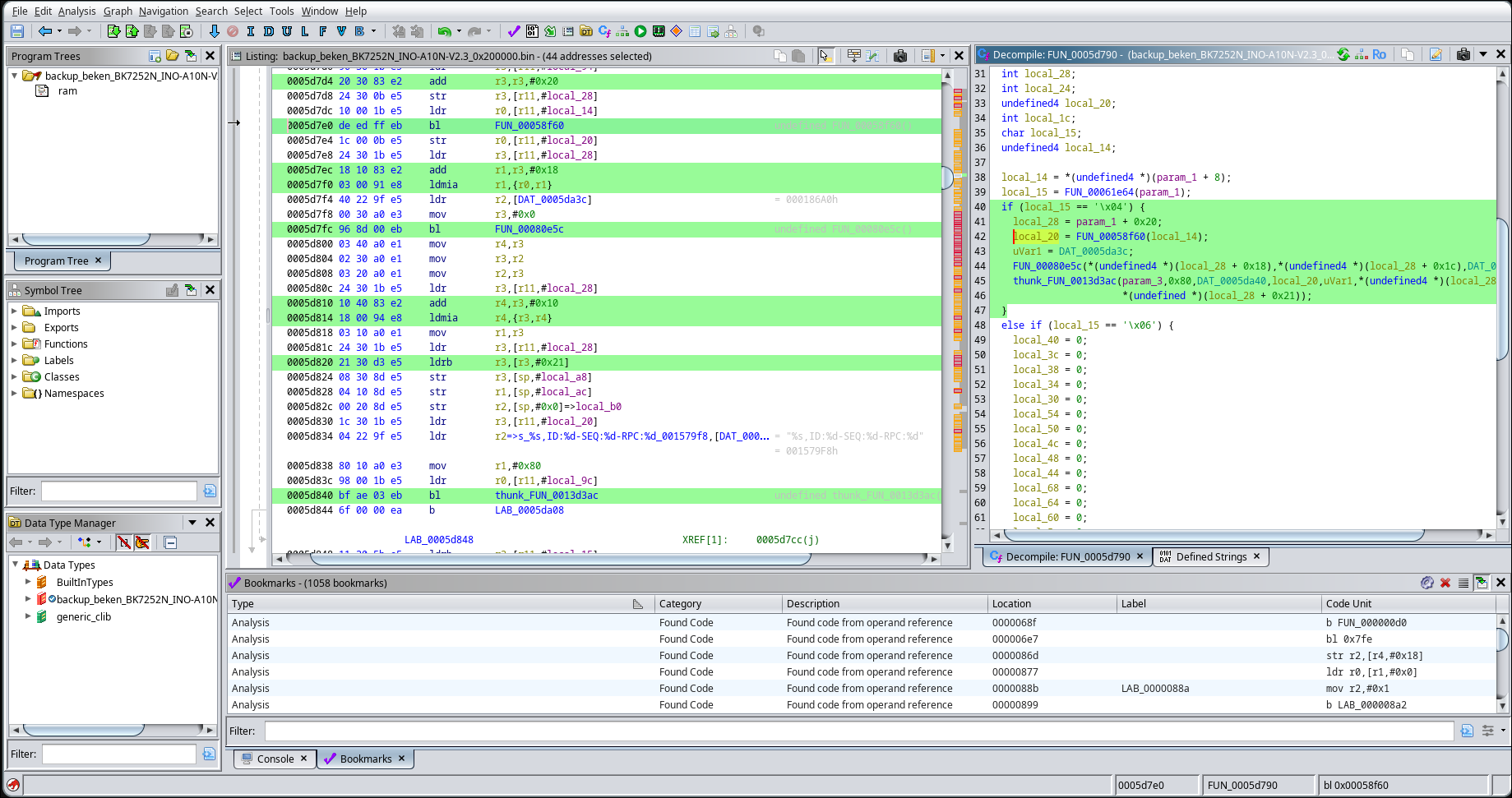This screenshot has height=798, width=1512.
Task: Click the Decompile re-decompile refresh icon
Action: coord(1343,54)
